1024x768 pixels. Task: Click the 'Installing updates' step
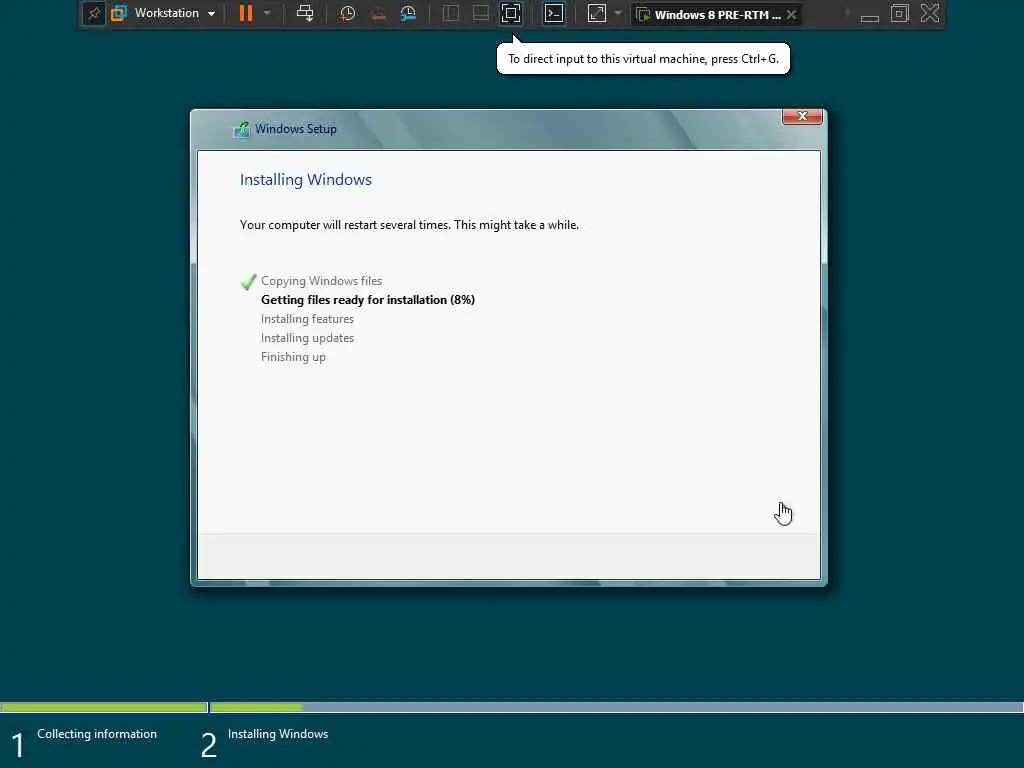307,338
